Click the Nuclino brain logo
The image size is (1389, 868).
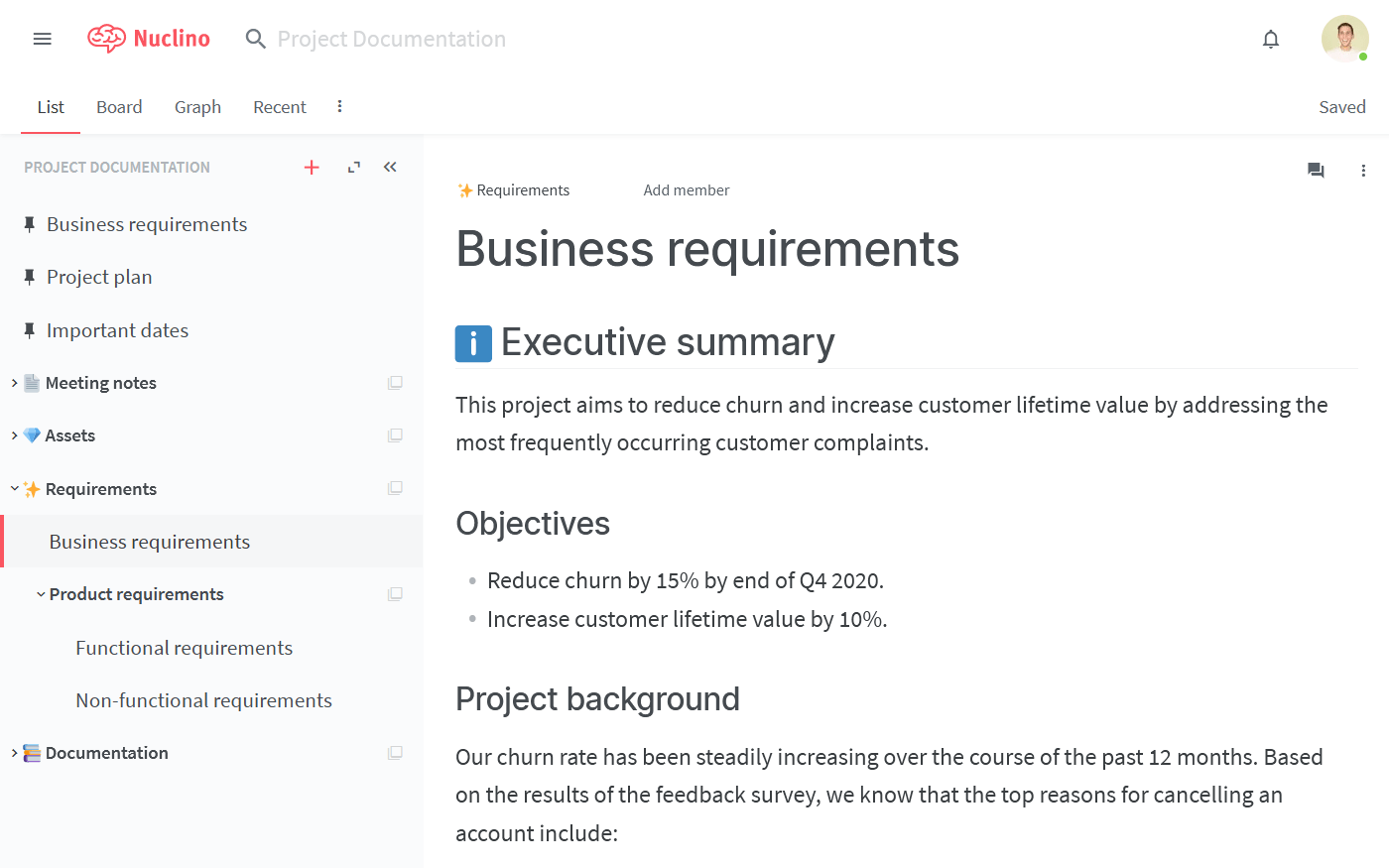pos(107,38)
